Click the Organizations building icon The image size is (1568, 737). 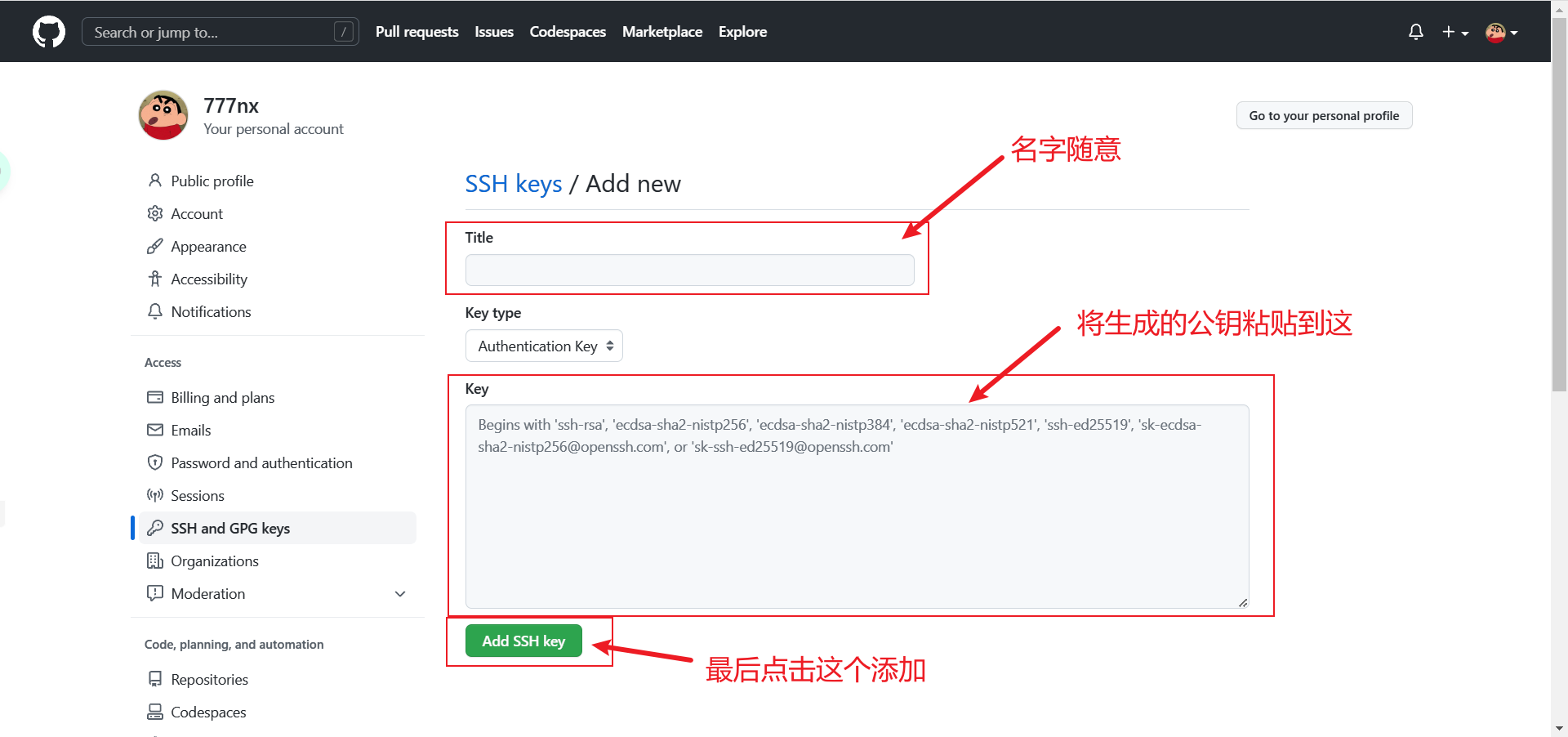(x=155, y=561)
